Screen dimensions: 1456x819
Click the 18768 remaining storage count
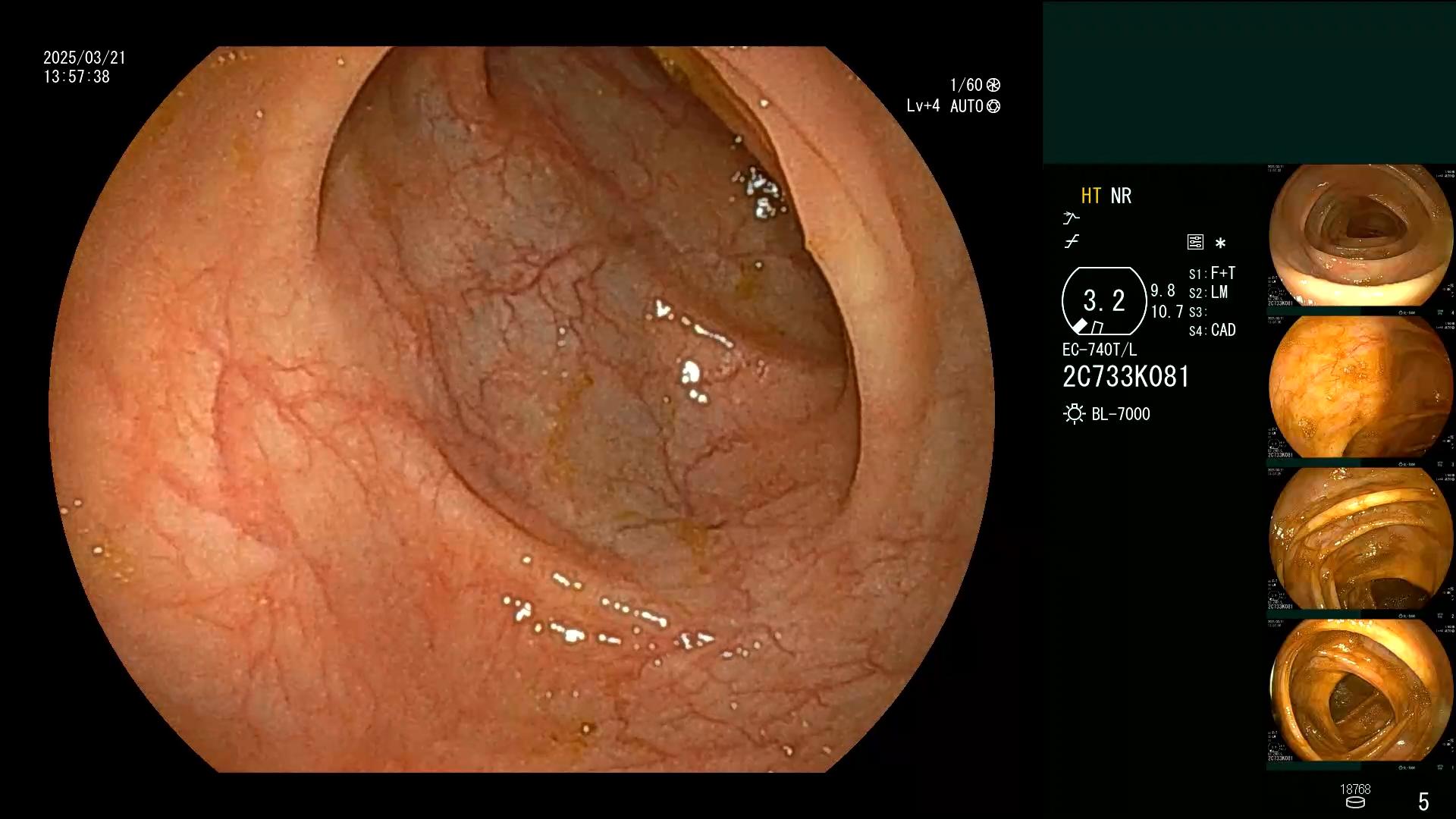(1355, 789)
